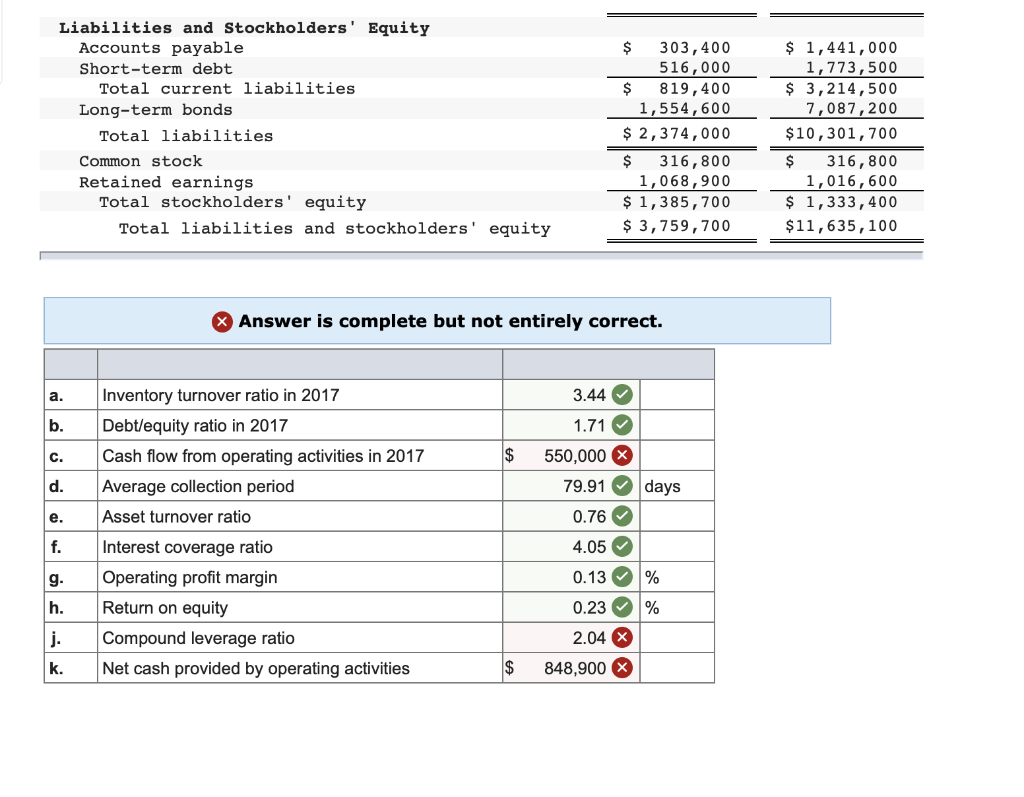Click the 'Retained earnings' row label
This screenshot has width=1024, height=797.
click(166, 182)
